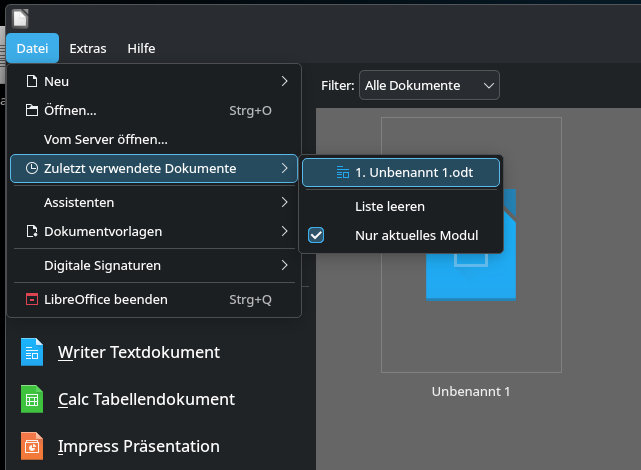Click the Writer file icon in the submenu entry
This screenshot has height=470, width=641.
pos(343,172)
